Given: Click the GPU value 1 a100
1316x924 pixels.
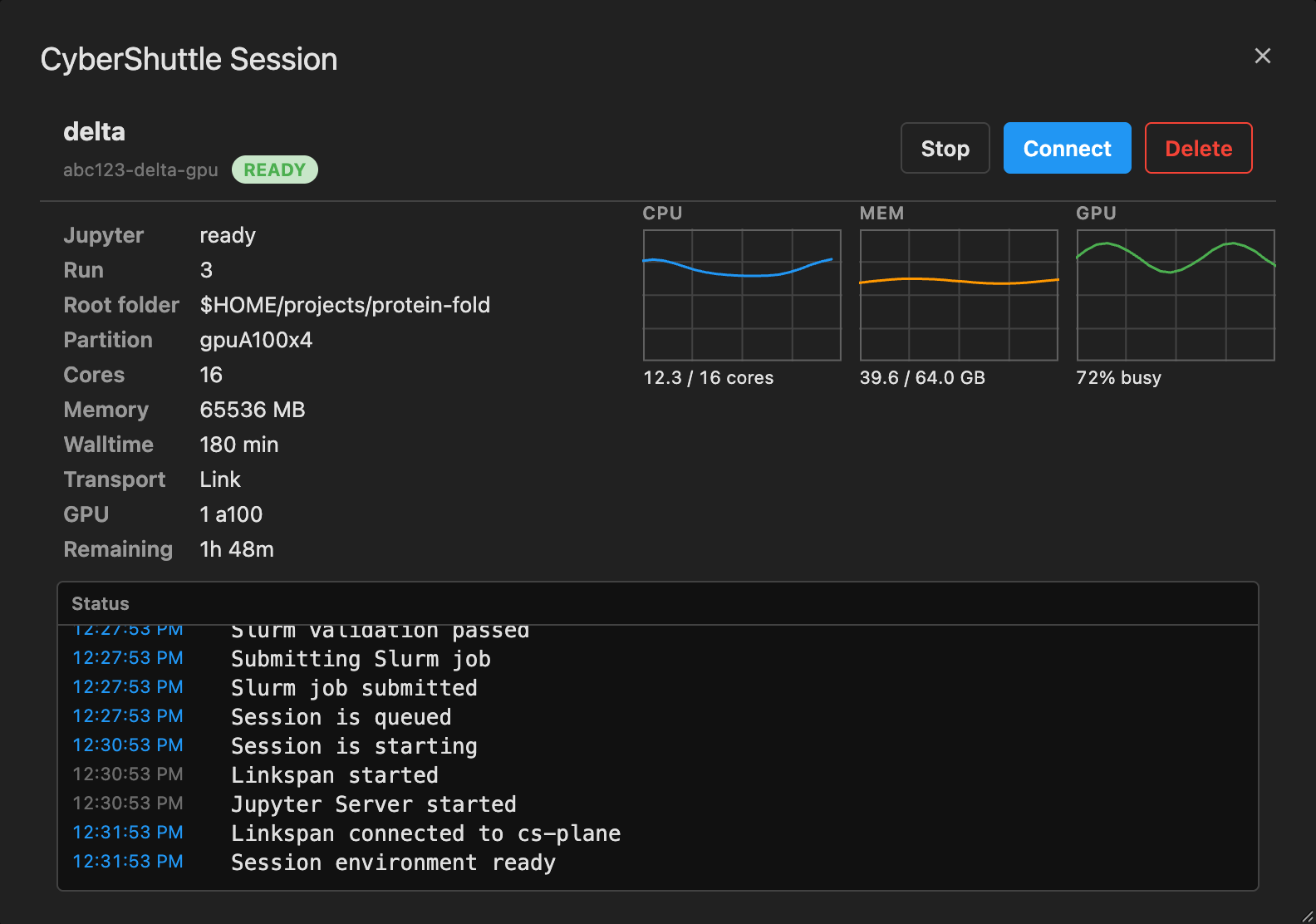Looking at the screenshot, I should [231, 514].
